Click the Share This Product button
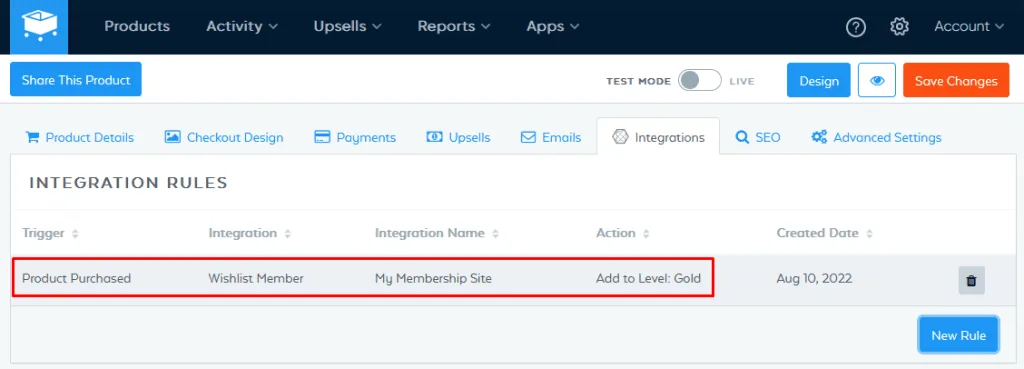 click(x=76, y=80)
